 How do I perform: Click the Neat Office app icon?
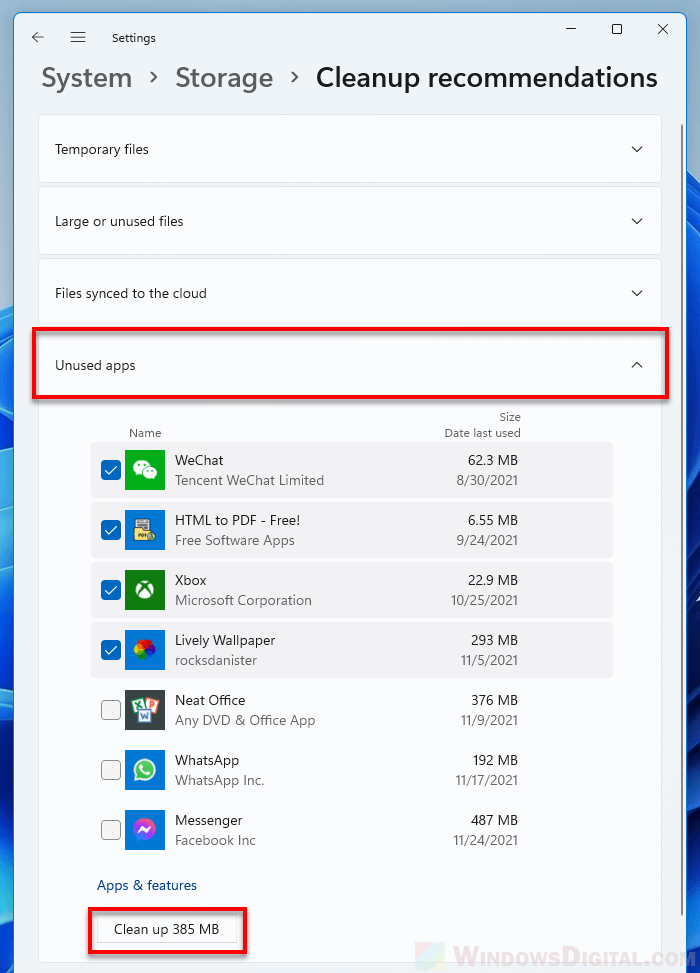coord(145,710)
